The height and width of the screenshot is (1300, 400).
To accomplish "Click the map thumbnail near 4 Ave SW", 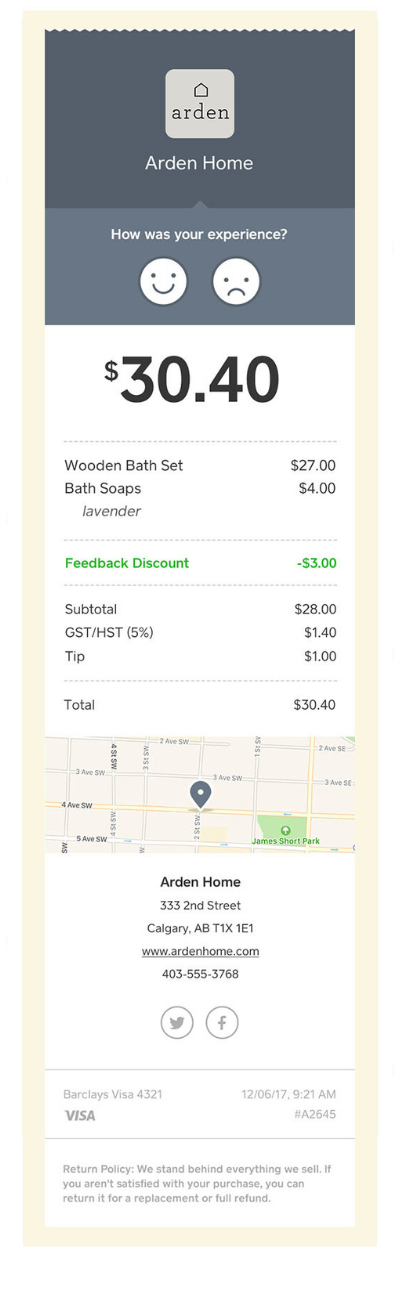I will coord(200,795).
